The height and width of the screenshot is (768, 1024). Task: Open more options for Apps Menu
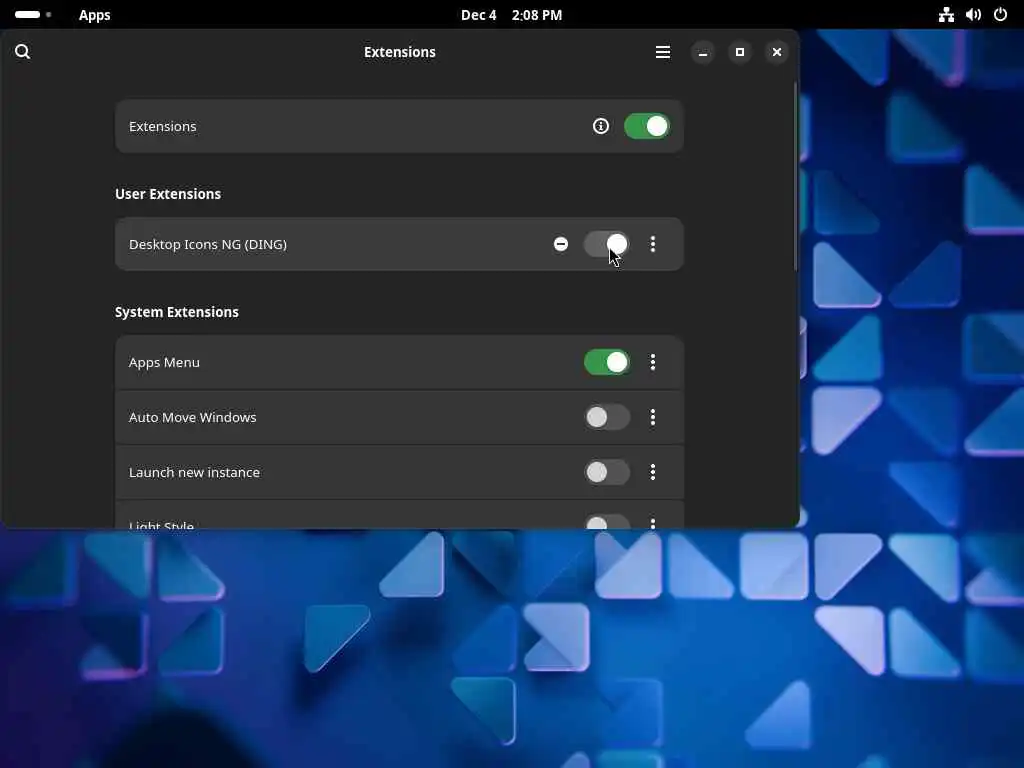pyautogui.click(x=652, y=362)
